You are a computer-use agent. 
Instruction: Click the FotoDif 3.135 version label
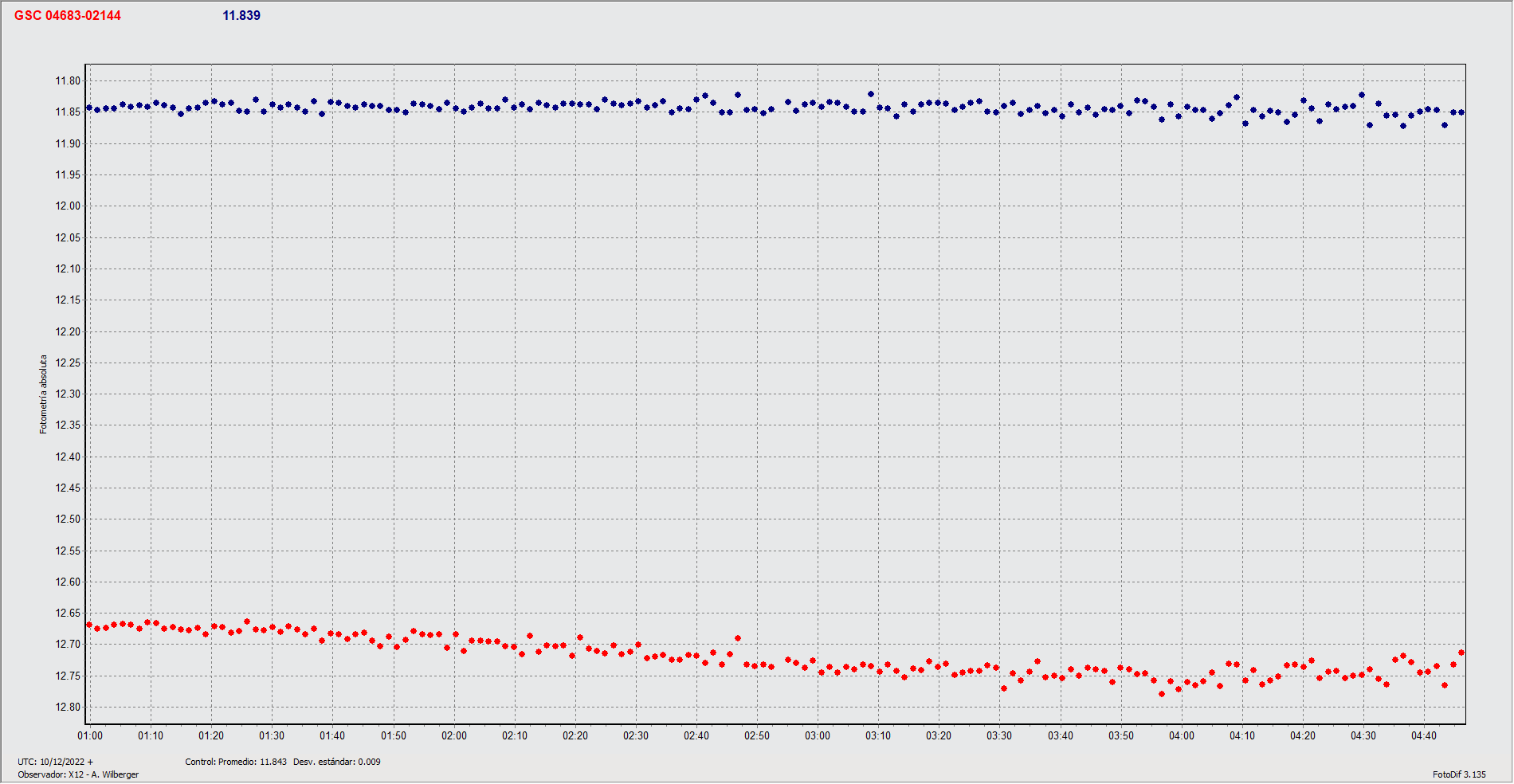click(x=1459, y=774)
